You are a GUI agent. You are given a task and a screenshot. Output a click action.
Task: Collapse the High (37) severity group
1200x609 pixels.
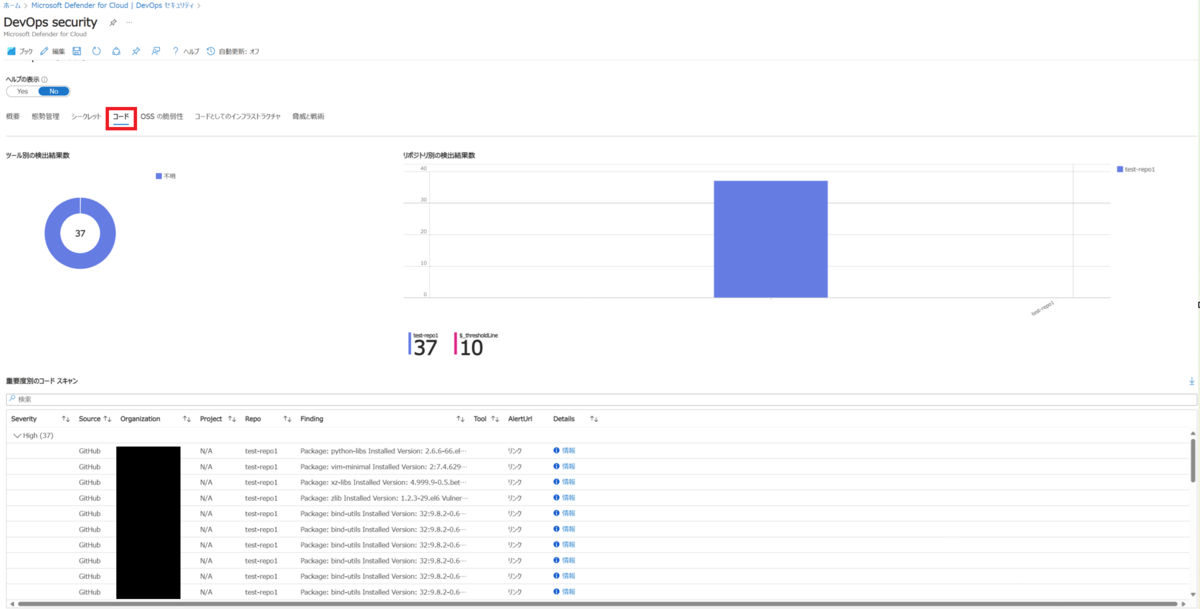point(17,435)
